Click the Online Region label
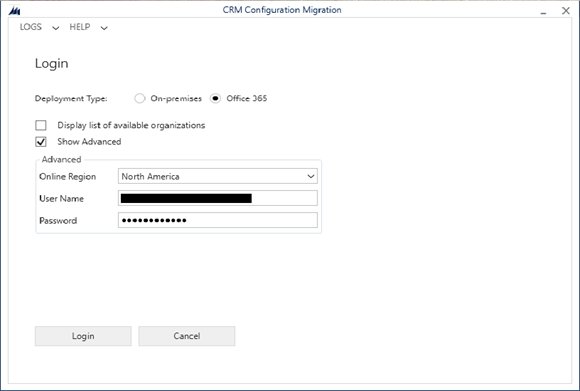580x391 pixels. pos(68,176)
